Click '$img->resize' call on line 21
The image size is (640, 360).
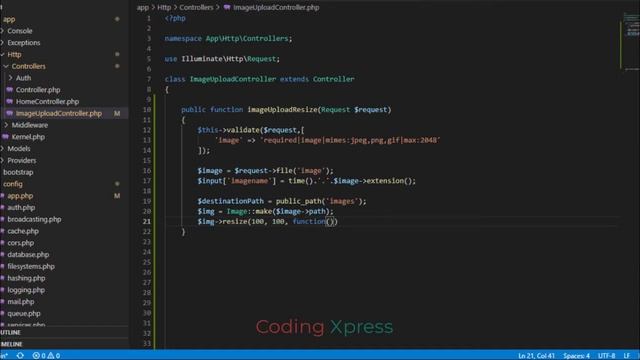[222, 222]
